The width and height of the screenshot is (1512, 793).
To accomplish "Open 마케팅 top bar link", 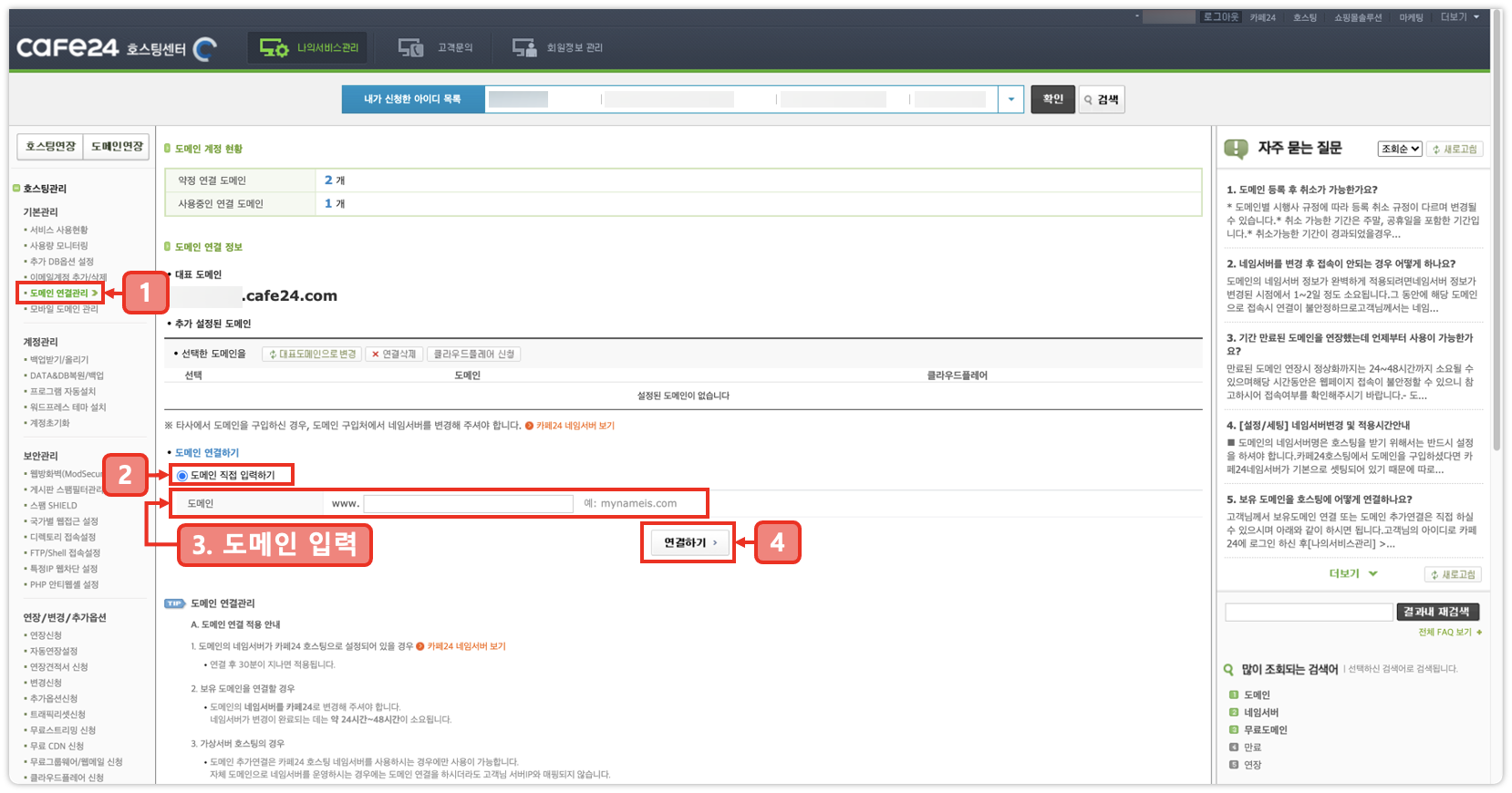I will [1411, 17].
